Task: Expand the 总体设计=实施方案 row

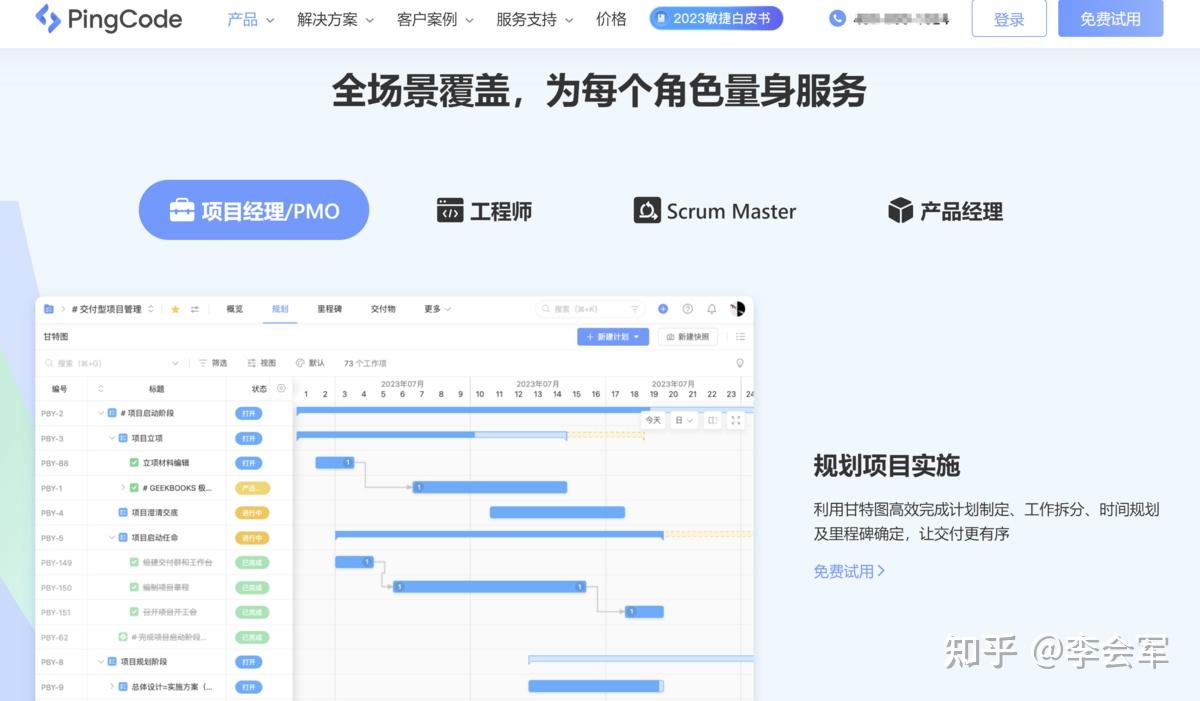Action: pos(112,686)
